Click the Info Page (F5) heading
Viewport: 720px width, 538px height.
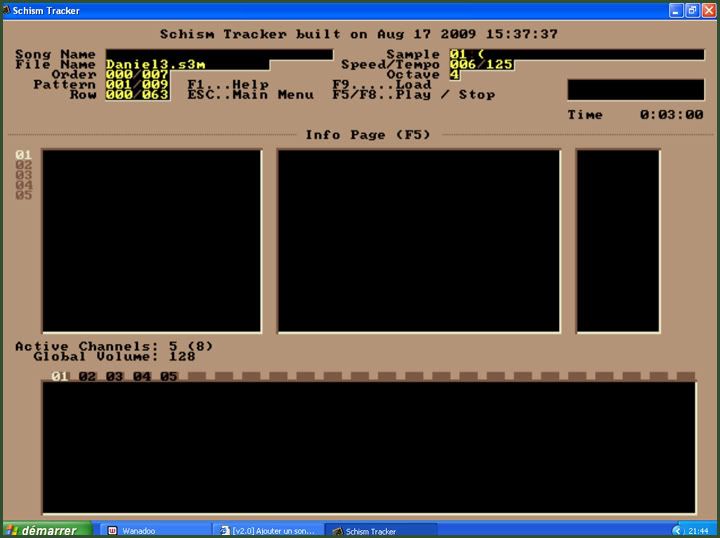[368, 135]
